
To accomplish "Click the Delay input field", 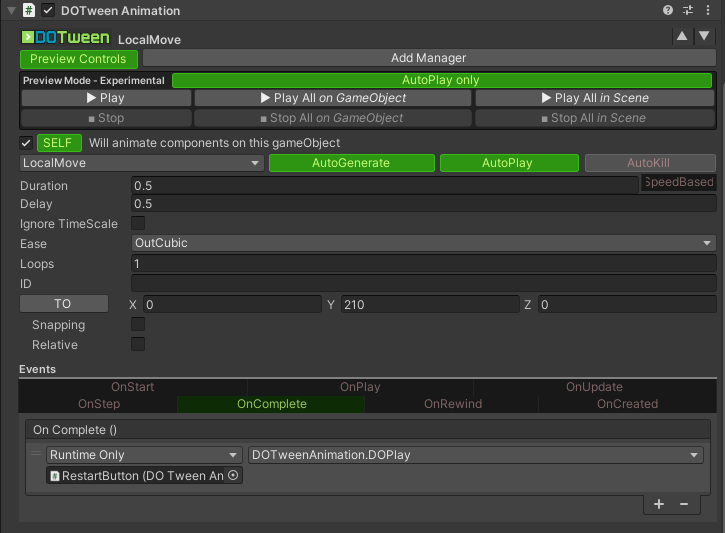I will 424,204.
